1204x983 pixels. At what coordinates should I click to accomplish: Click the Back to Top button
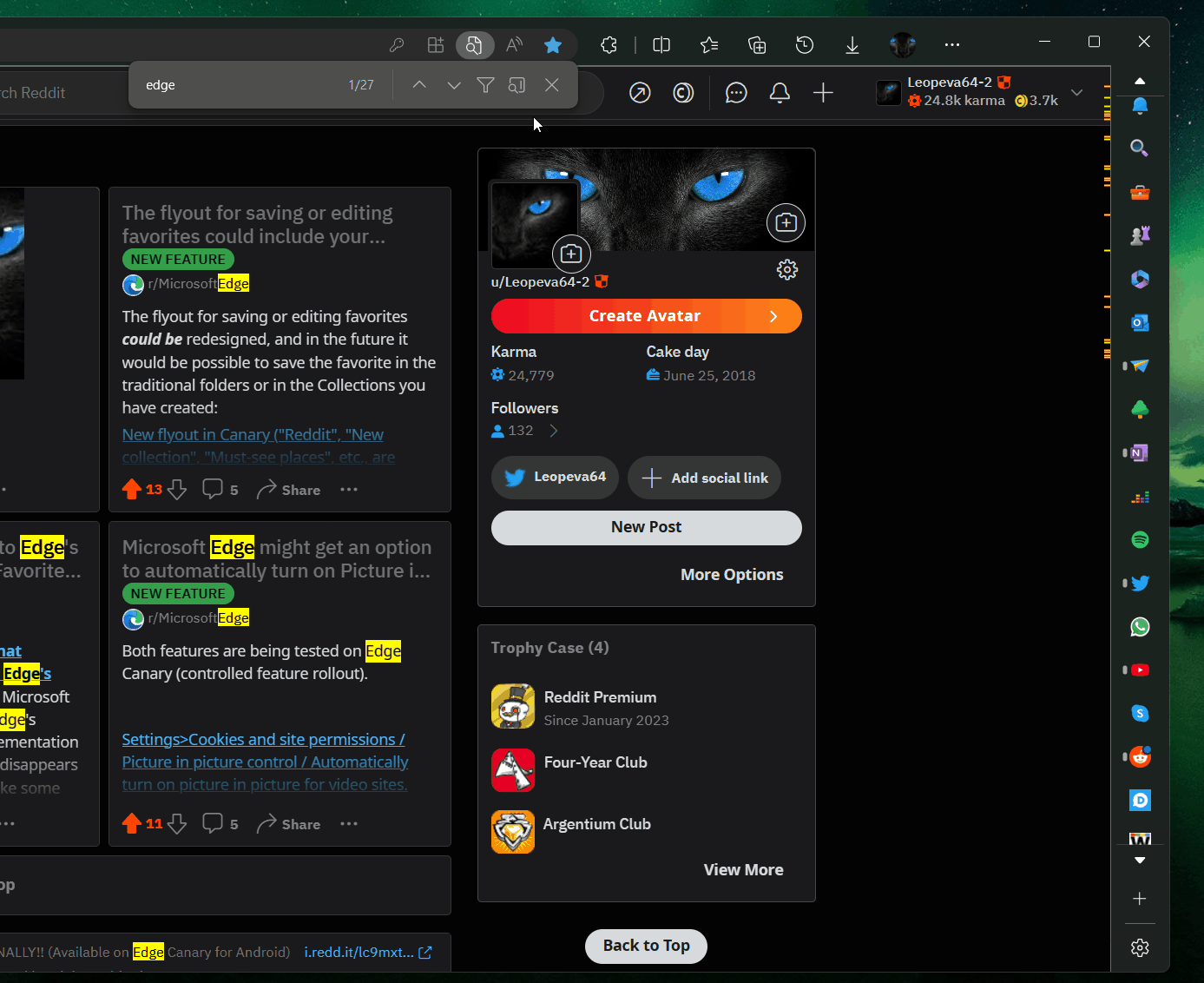click(x=646, y=946)
